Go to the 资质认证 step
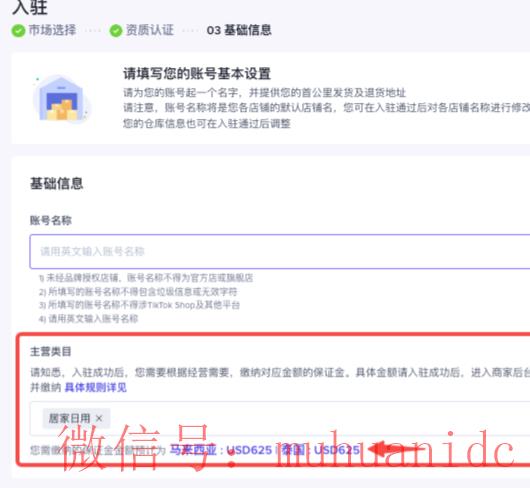 tap(150, 30)
